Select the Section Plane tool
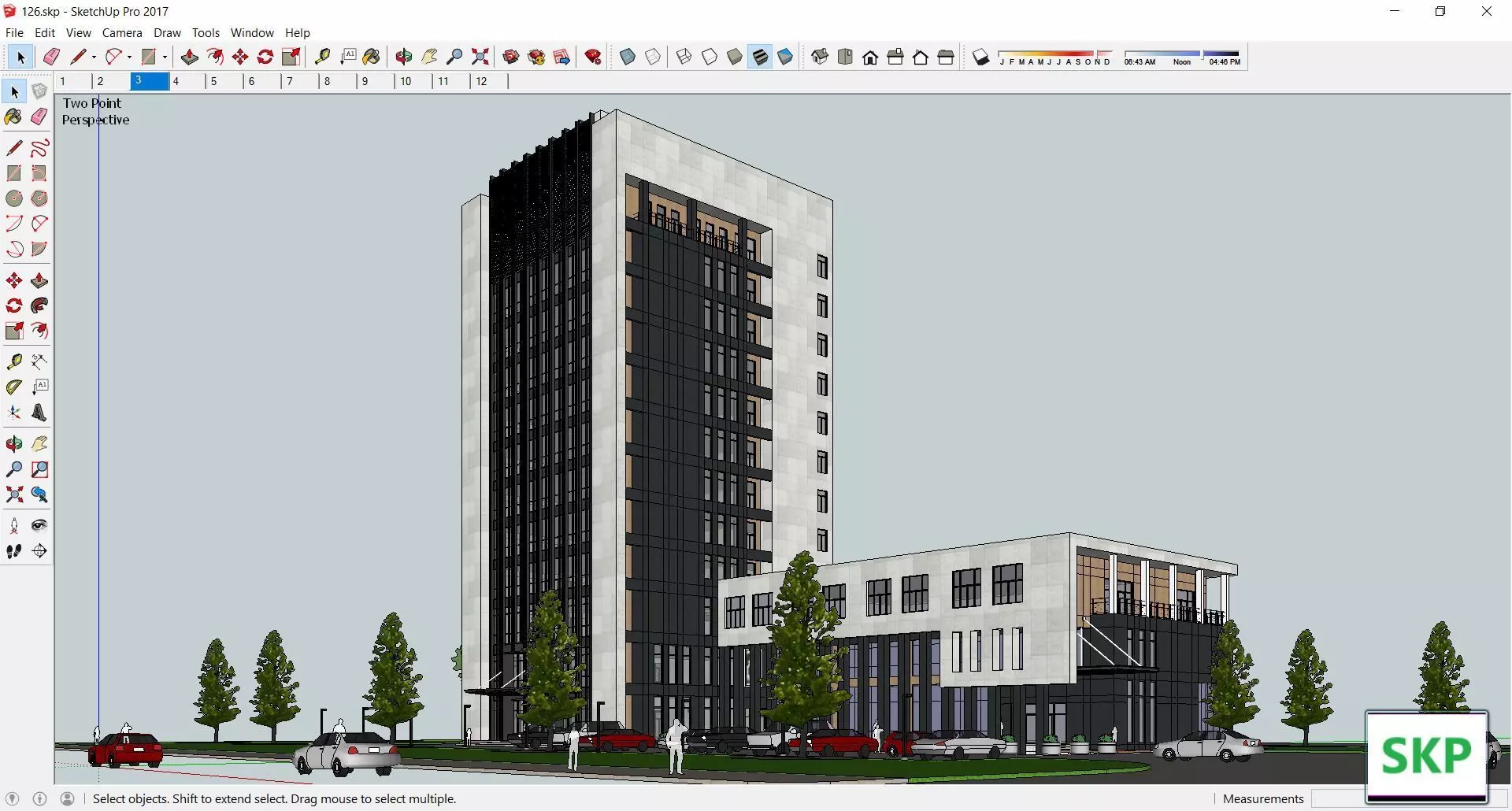Viewport: 1512px width, 811px height. (39, 551)
